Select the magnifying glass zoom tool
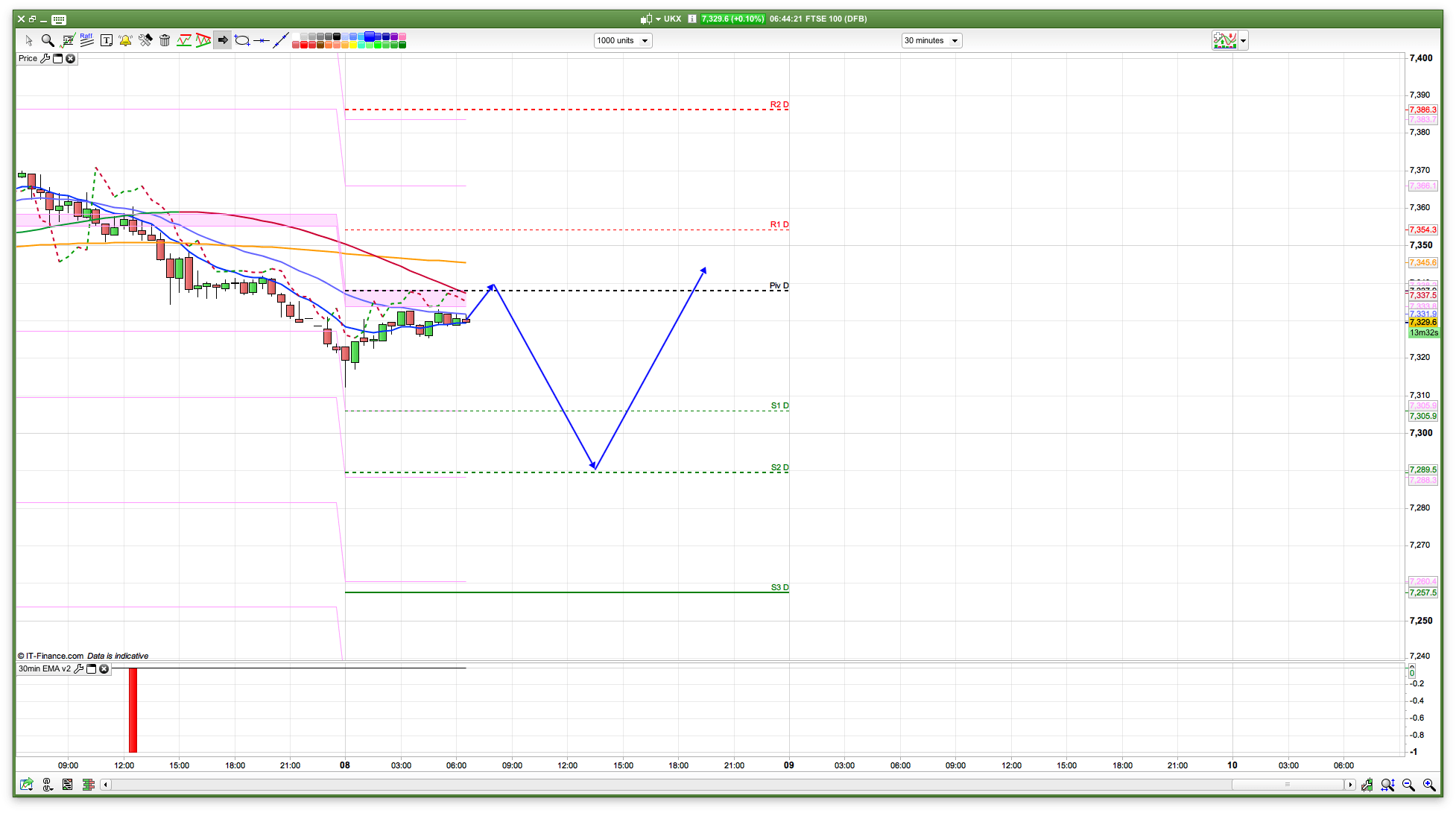Viewport: 1456px width, 813px height. coord(48,40)
